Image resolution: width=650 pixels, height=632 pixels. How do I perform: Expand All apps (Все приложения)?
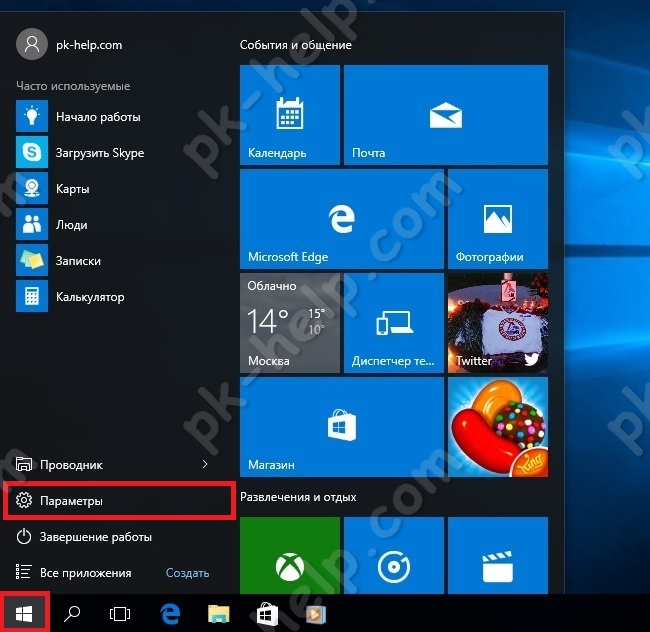coord(85,573)
